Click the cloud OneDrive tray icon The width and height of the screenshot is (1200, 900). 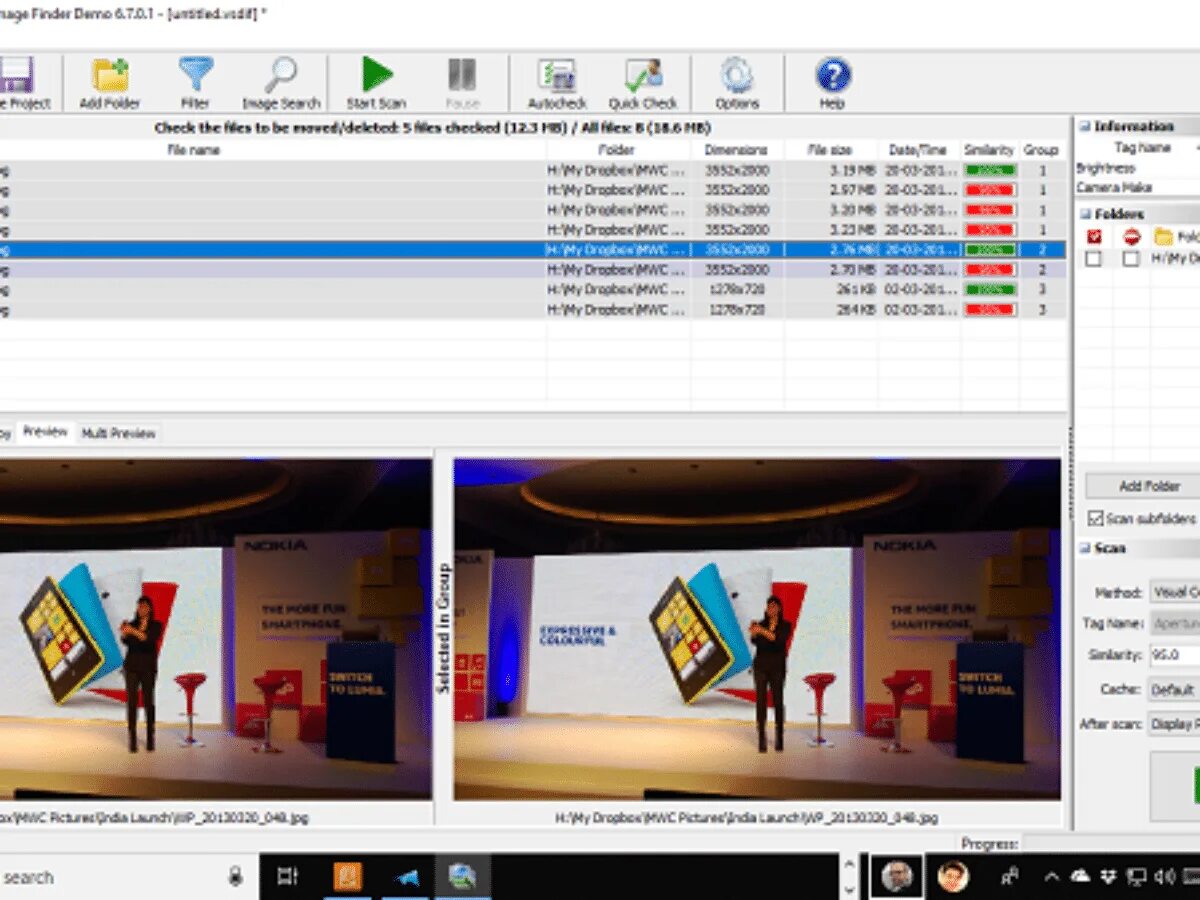[x=1080, y=877]
